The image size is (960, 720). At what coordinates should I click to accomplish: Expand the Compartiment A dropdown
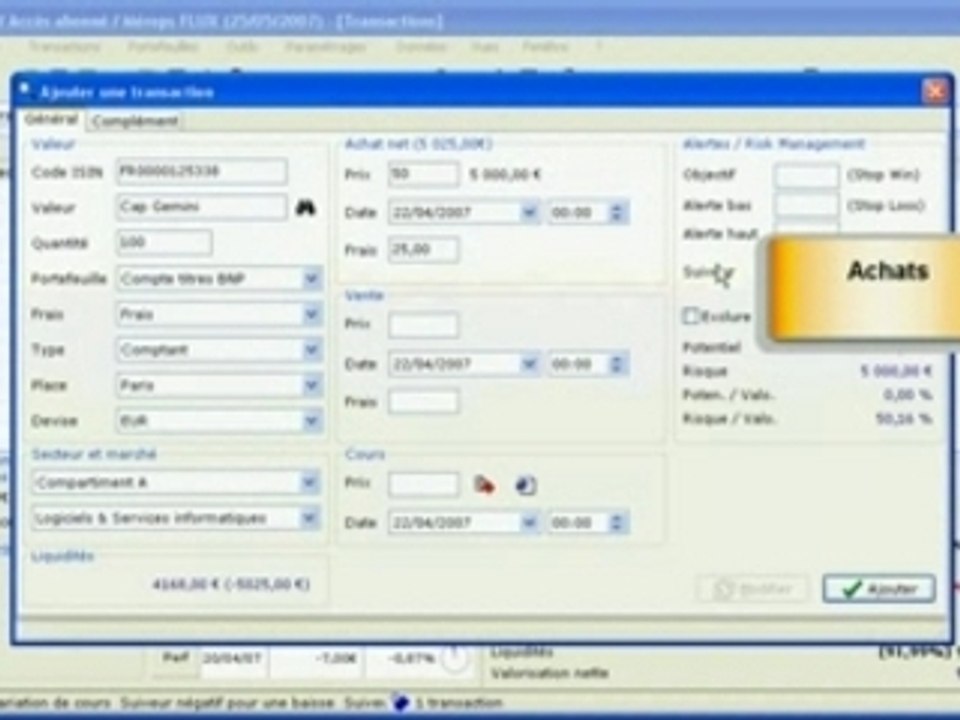[x=310, y=482]
